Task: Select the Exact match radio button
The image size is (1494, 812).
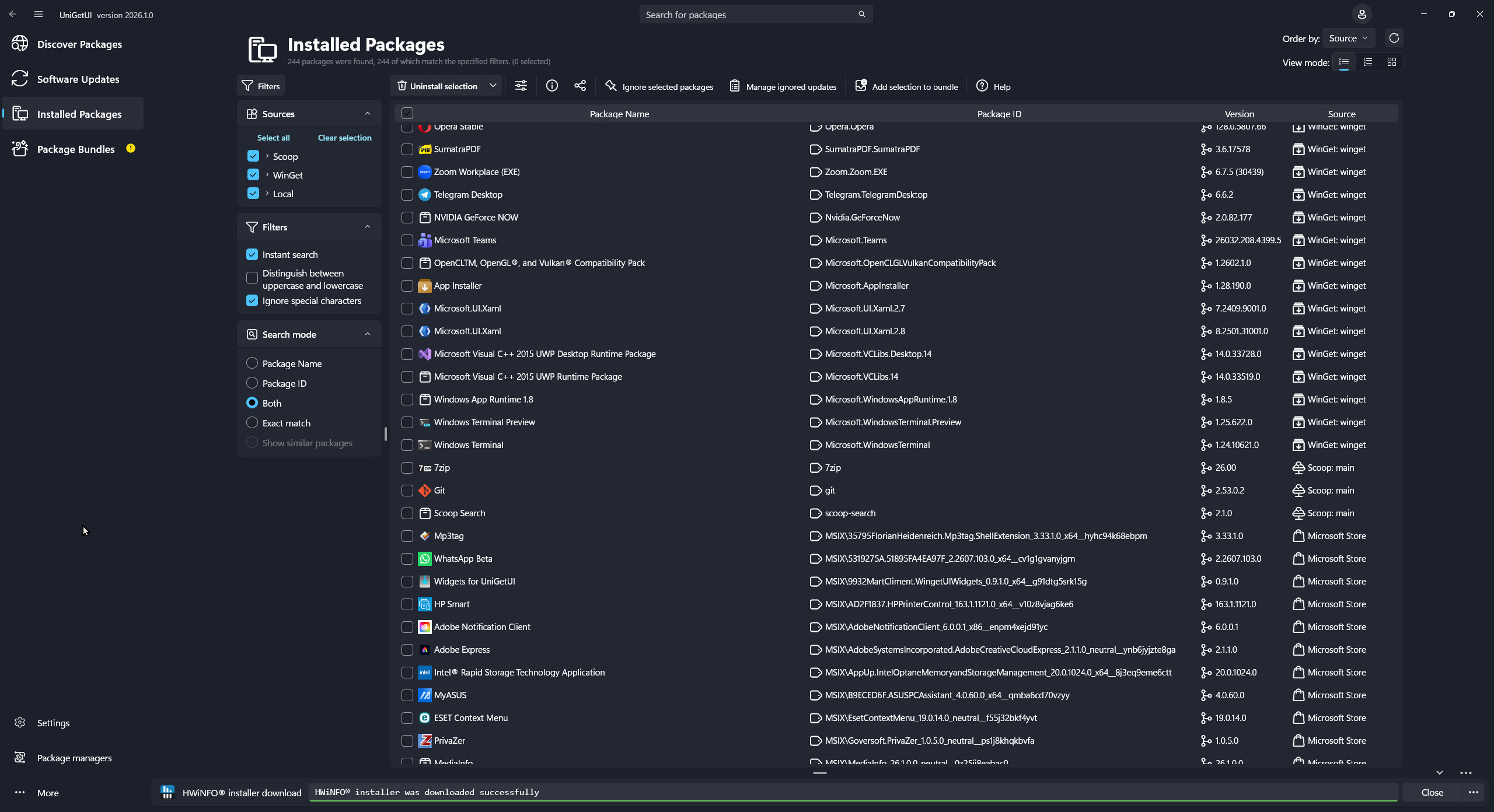Action: point(252,423)
